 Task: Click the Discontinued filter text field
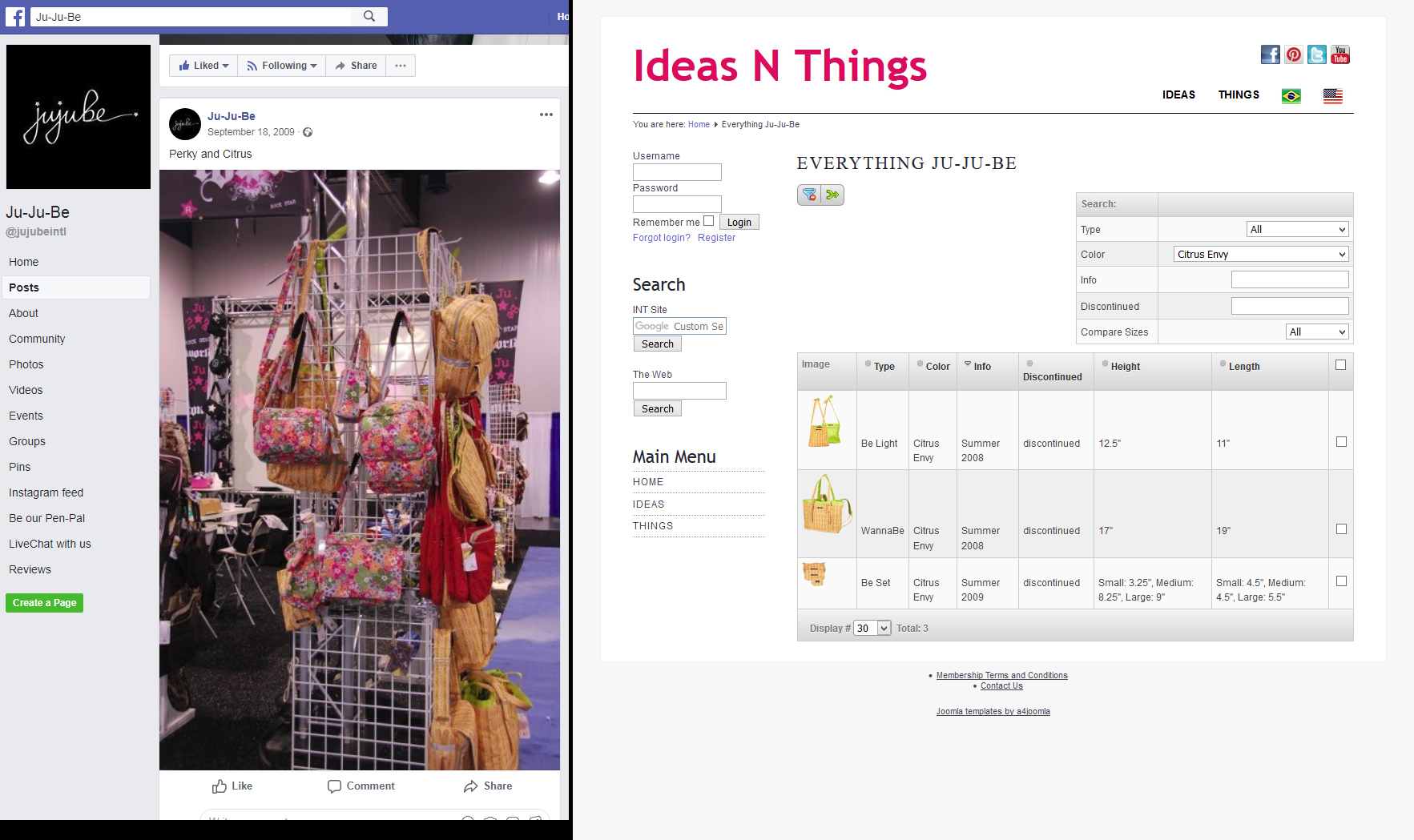(x=1290, y=306)
